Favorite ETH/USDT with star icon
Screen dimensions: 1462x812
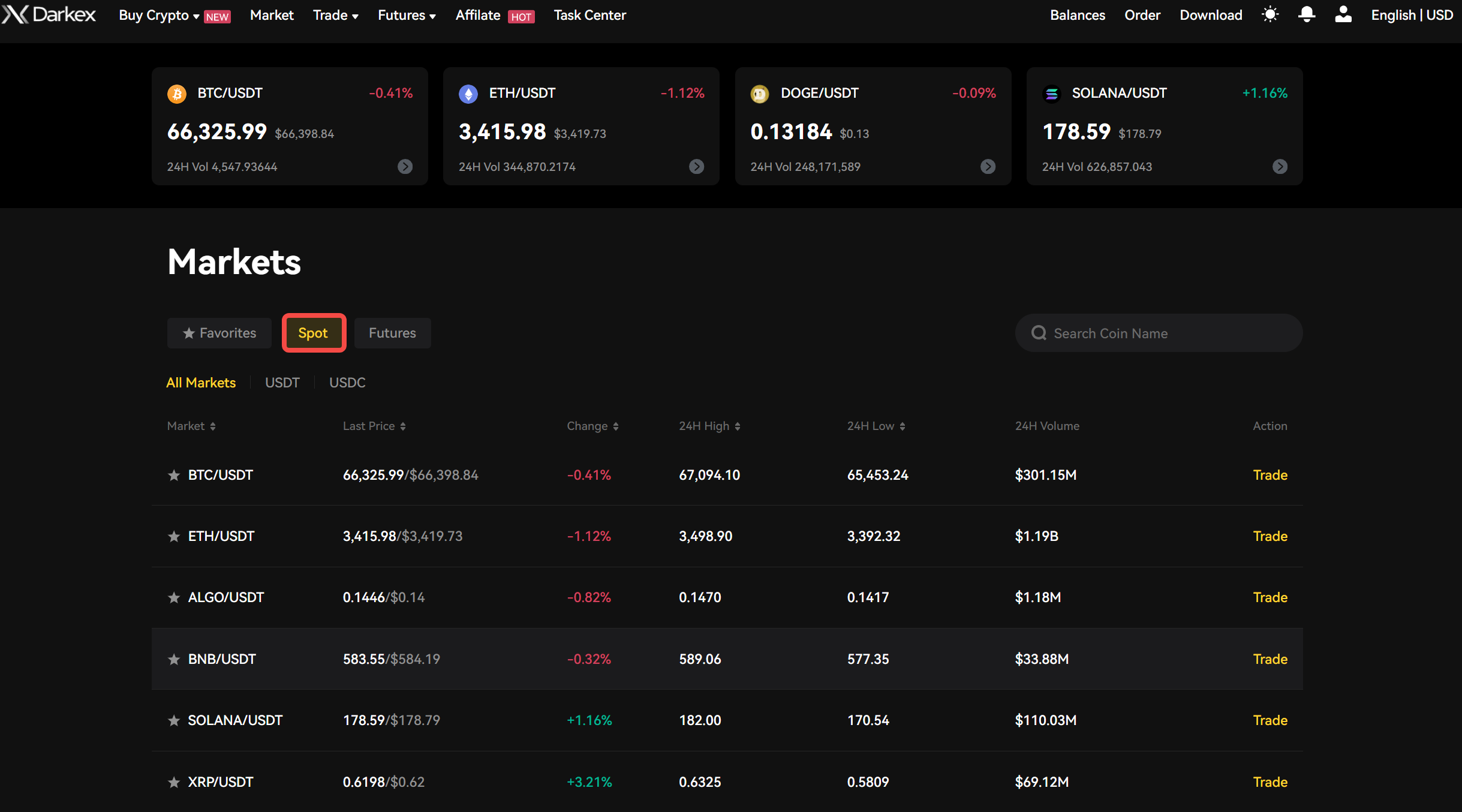(174, 537)
